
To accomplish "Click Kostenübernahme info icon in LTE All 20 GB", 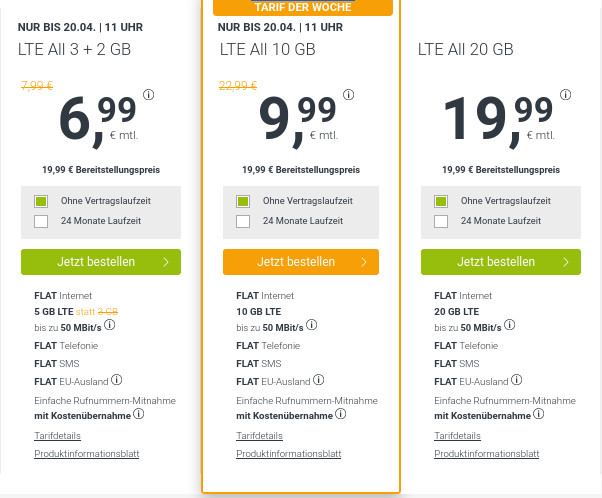I will [538, 414].
